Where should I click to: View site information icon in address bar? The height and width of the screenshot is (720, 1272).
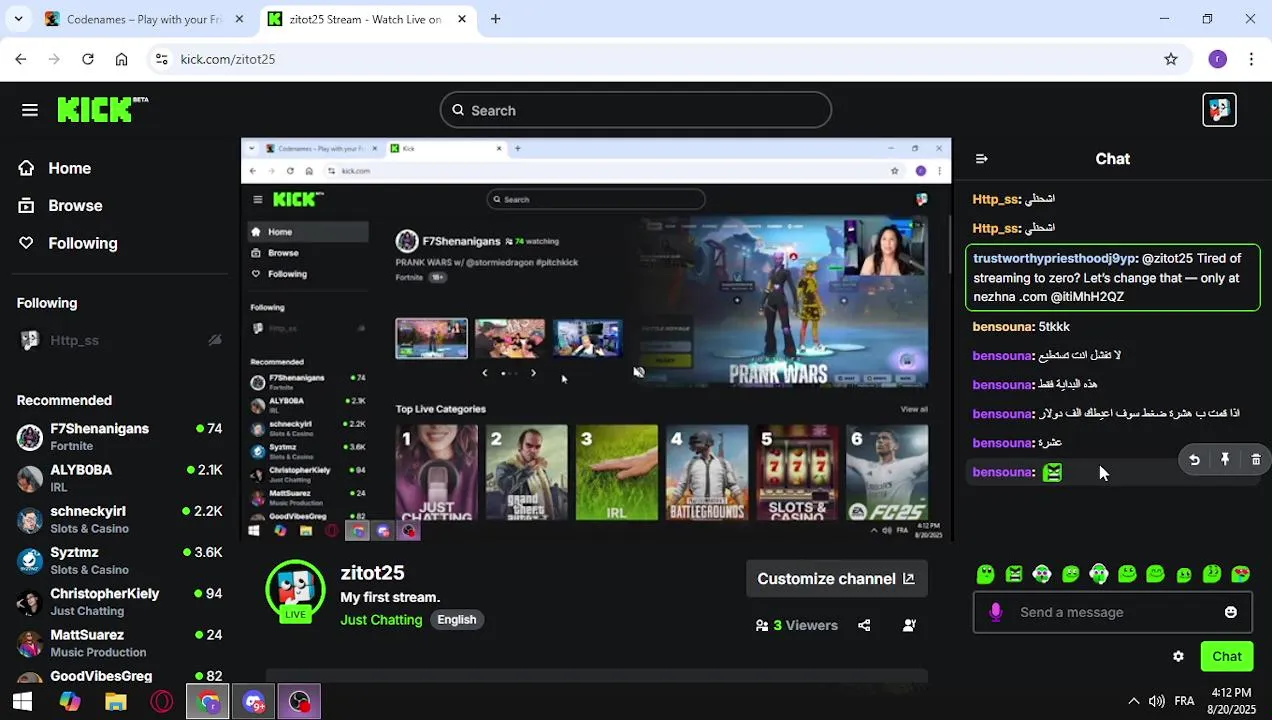pos(162,59)
